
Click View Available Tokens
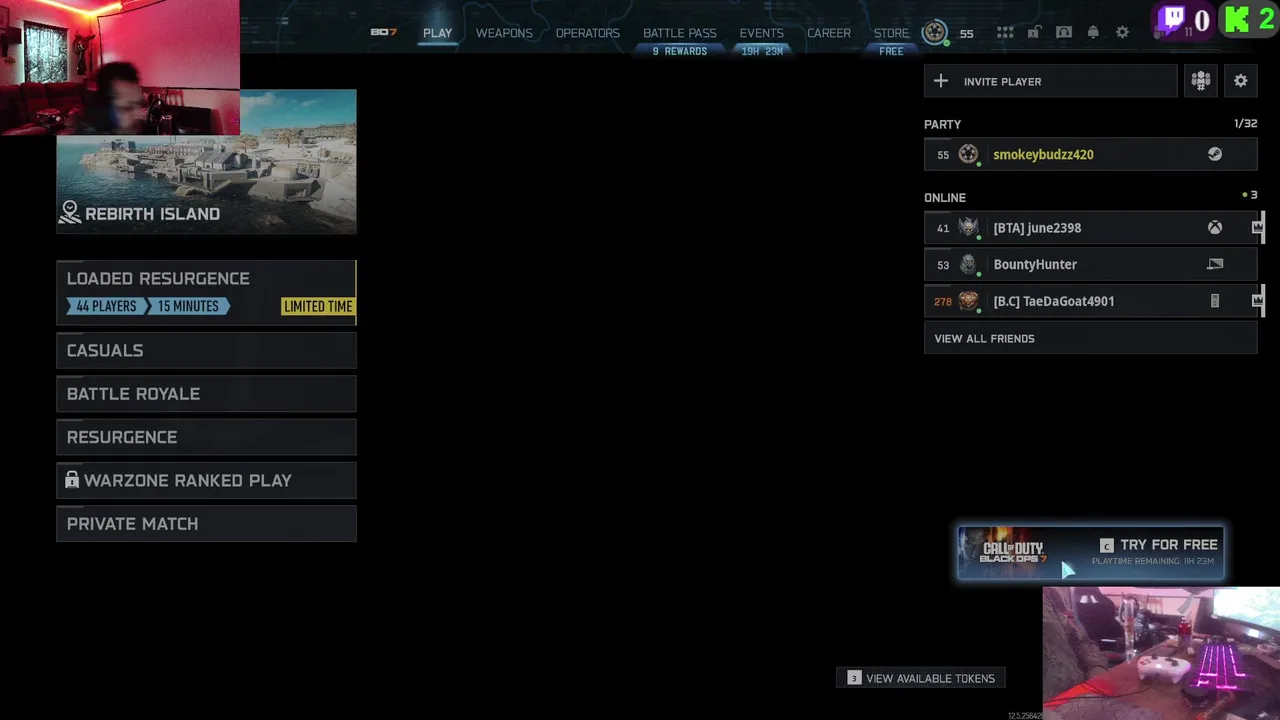click(921, 678)
